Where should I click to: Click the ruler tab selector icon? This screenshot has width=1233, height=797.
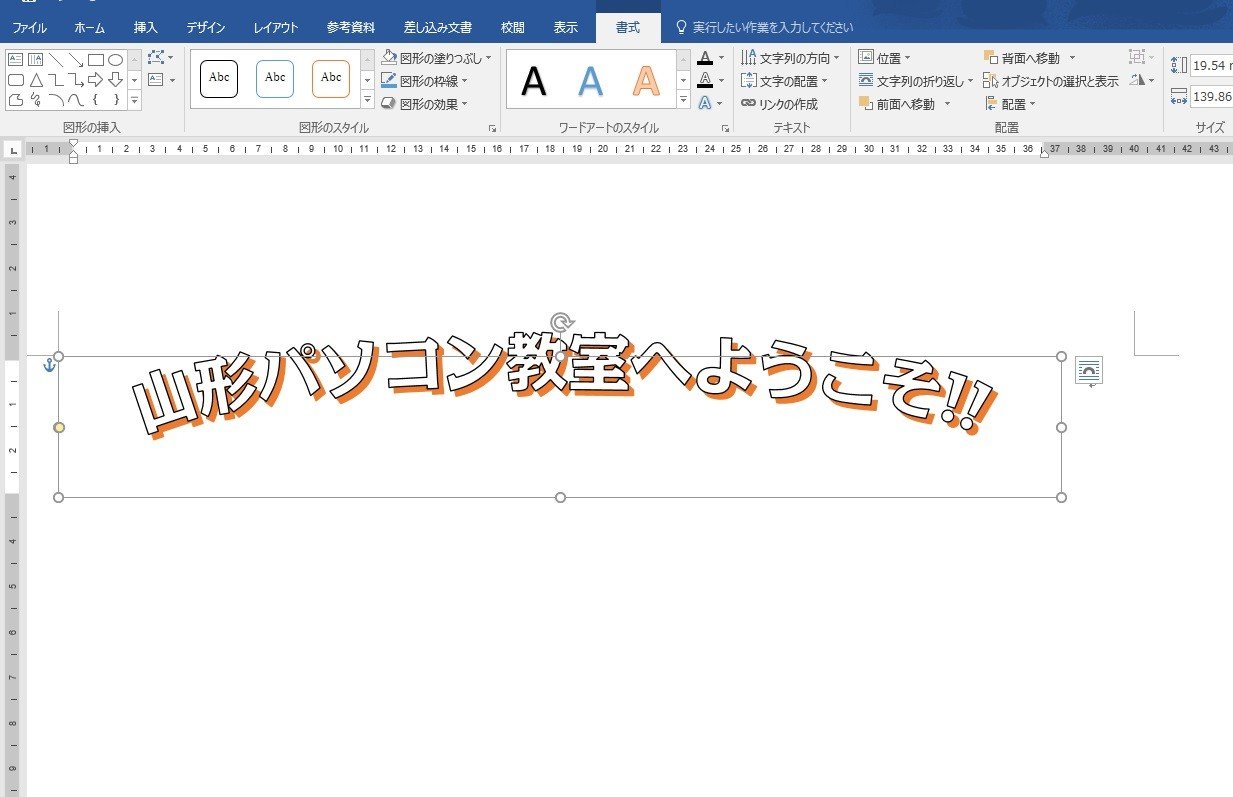pyautogui.click(x=13, y=150)
